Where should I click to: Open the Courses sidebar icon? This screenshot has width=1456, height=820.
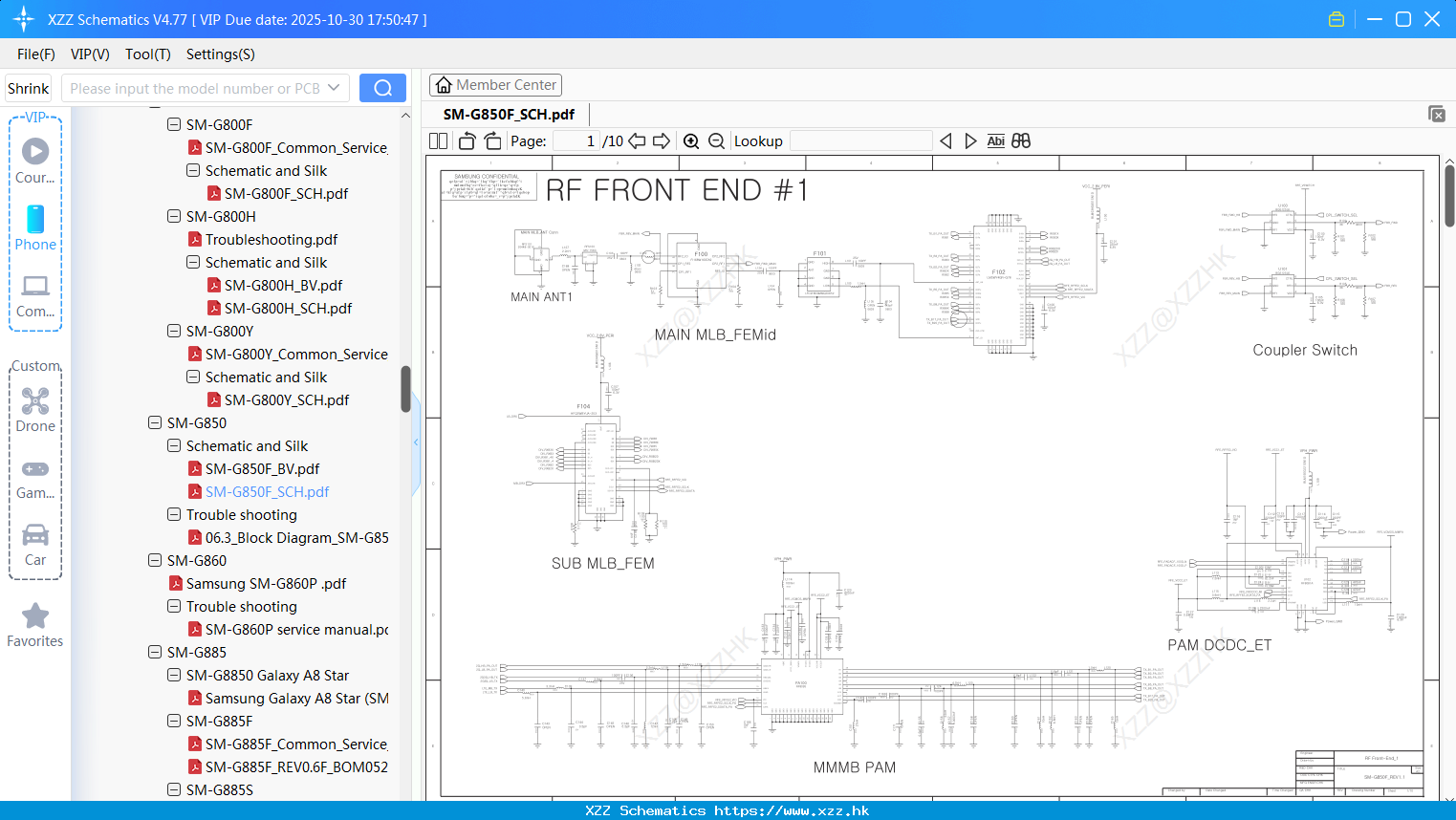35,161
